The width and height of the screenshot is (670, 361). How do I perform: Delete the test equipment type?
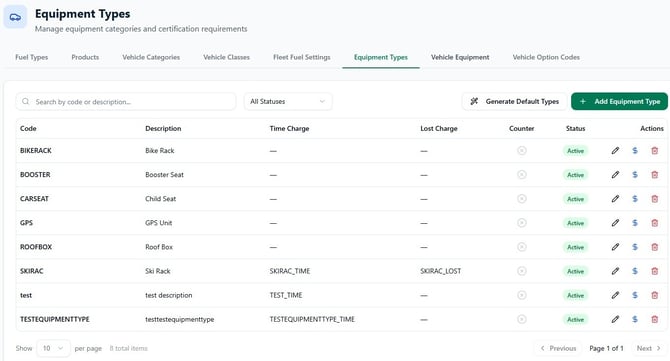click(x=655, y=295)
